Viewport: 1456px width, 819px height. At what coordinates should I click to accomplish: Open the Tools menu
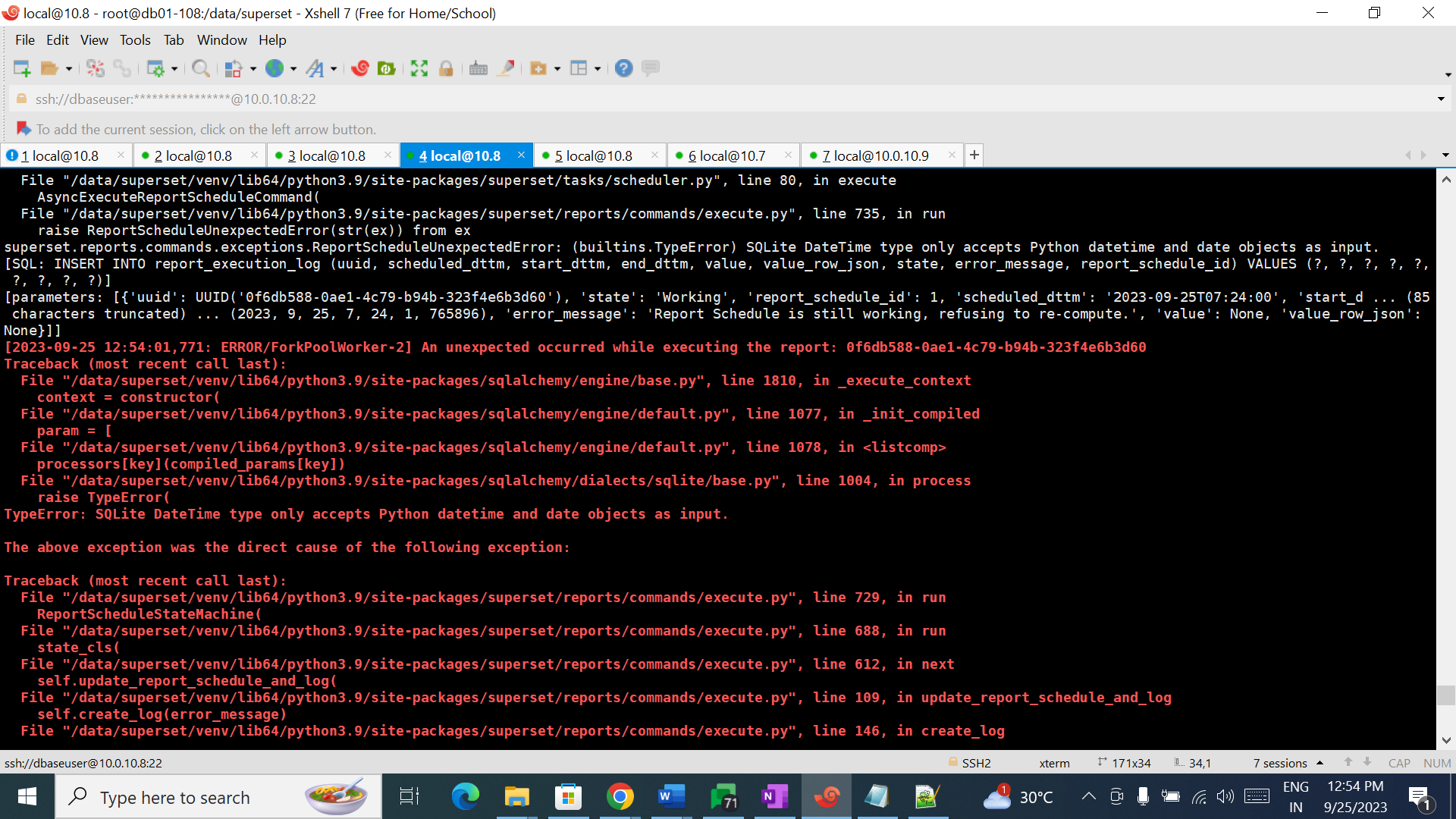click(134, 39)
